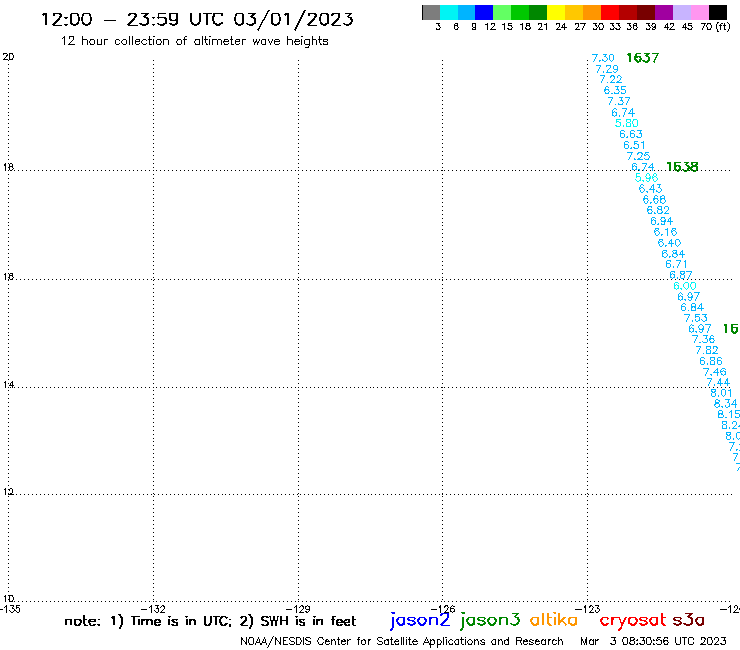Image resolution: width=740 pixels, height=650 pixels.
Task: Select the wave height value '8.34'
Action: (725, 404)
